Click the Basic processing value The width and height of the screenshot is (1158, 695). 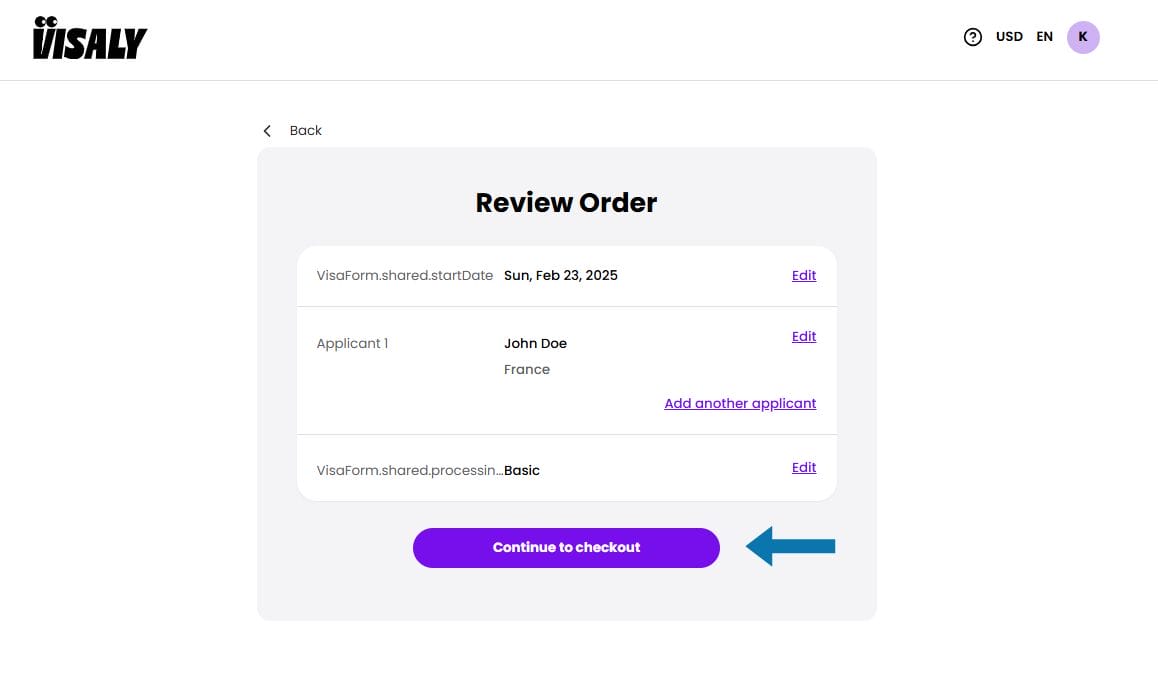pos(522,471)
